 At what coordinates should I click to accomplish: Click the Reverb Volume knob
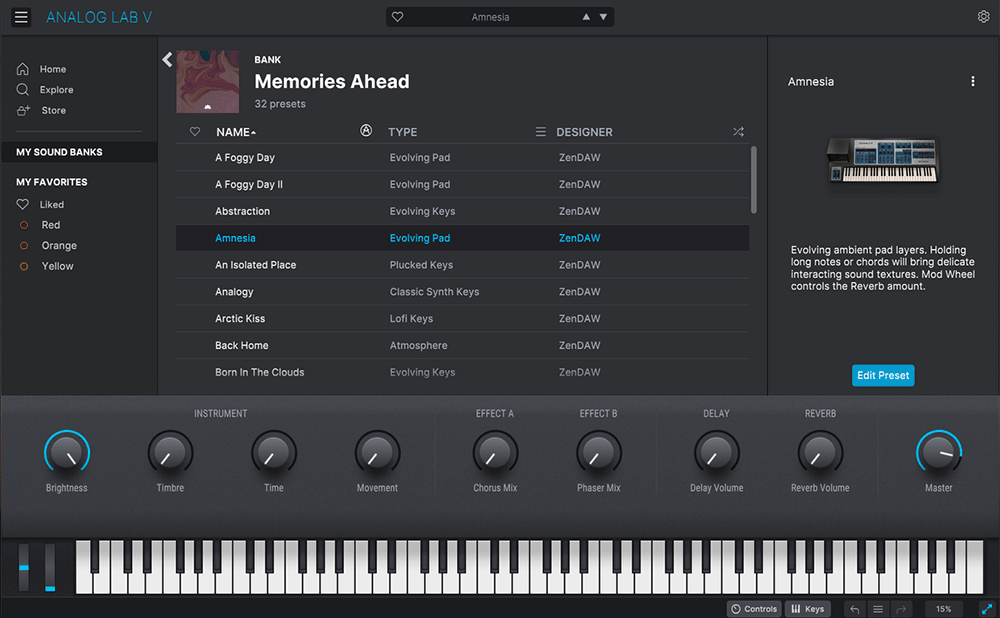point(820,453)
